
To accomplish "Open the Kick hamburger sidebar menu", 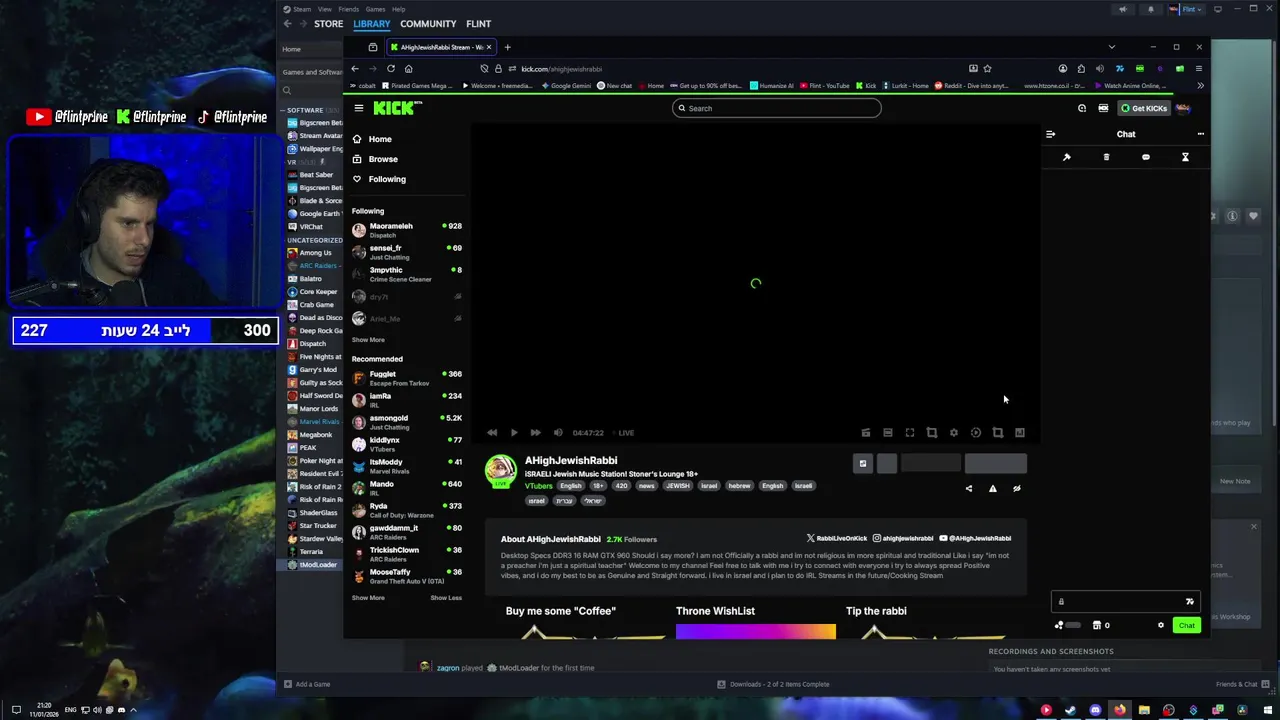I will tap(359, 108).
